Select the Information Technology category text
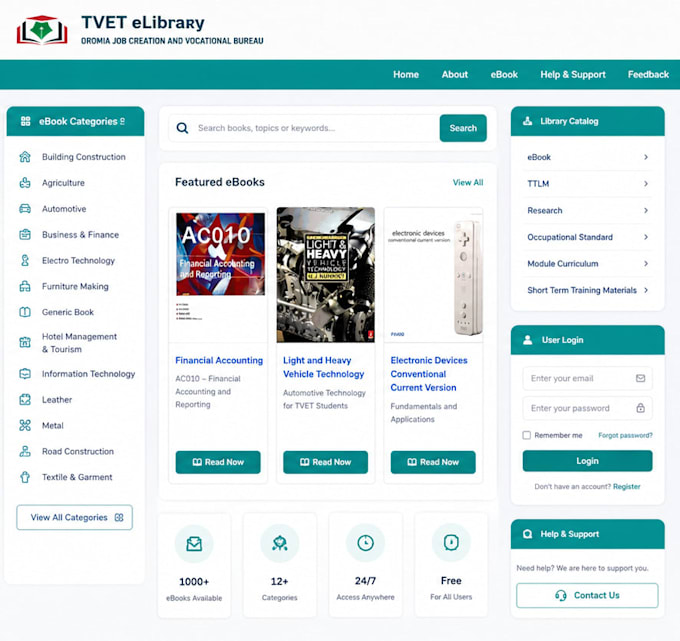This screenshot has width=680, height=641. tap(88, 374)
